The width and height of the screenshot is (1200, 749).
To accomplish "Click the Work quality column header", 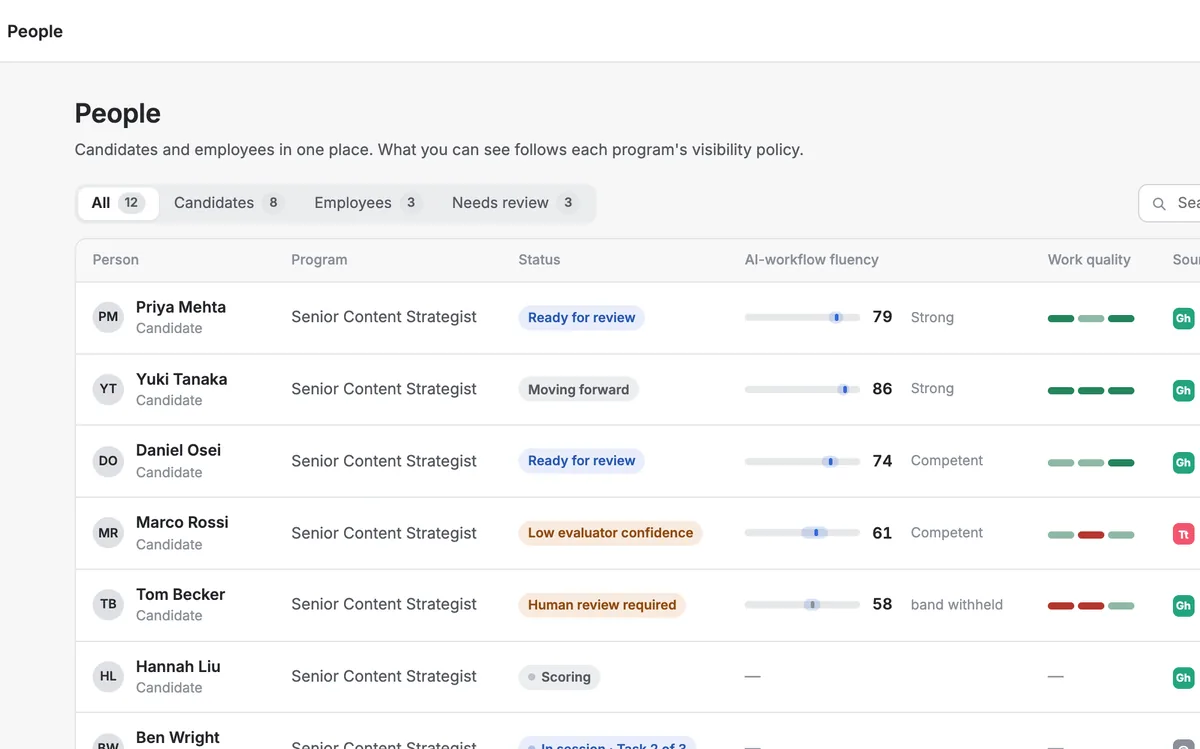I will click(x=1089, y=260).
